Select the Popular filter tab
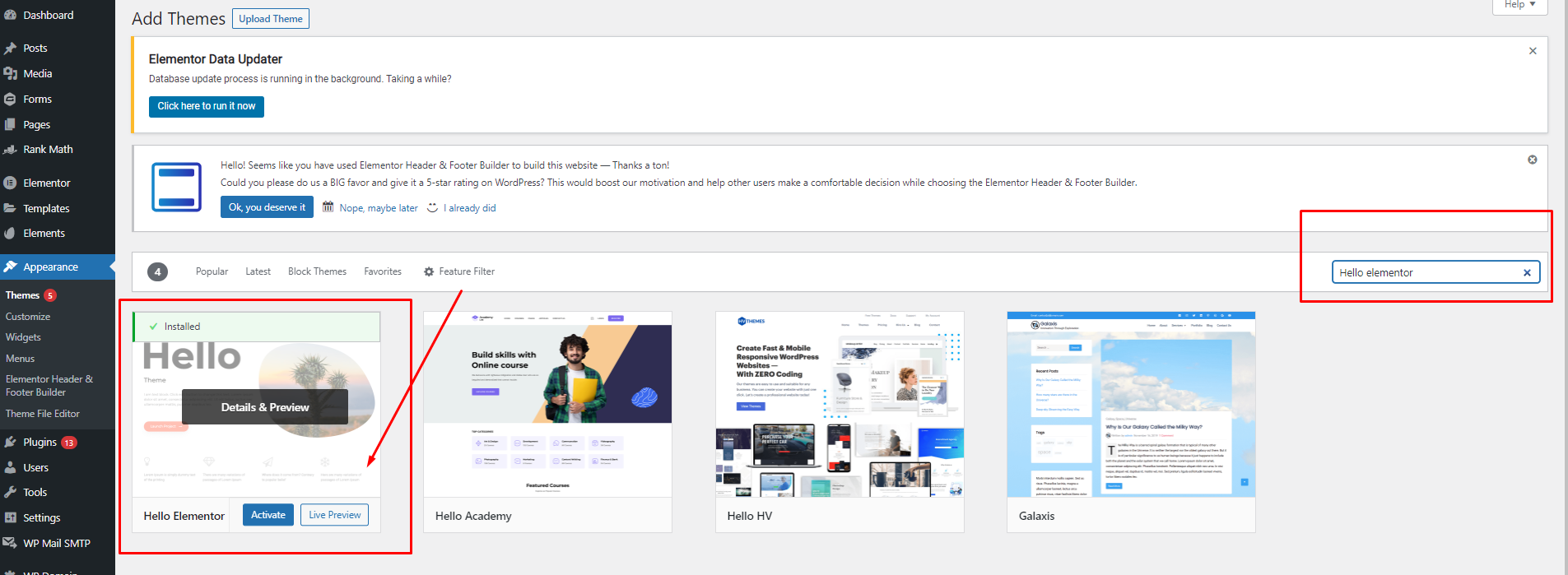1568x575 pixels. point(212,271)
